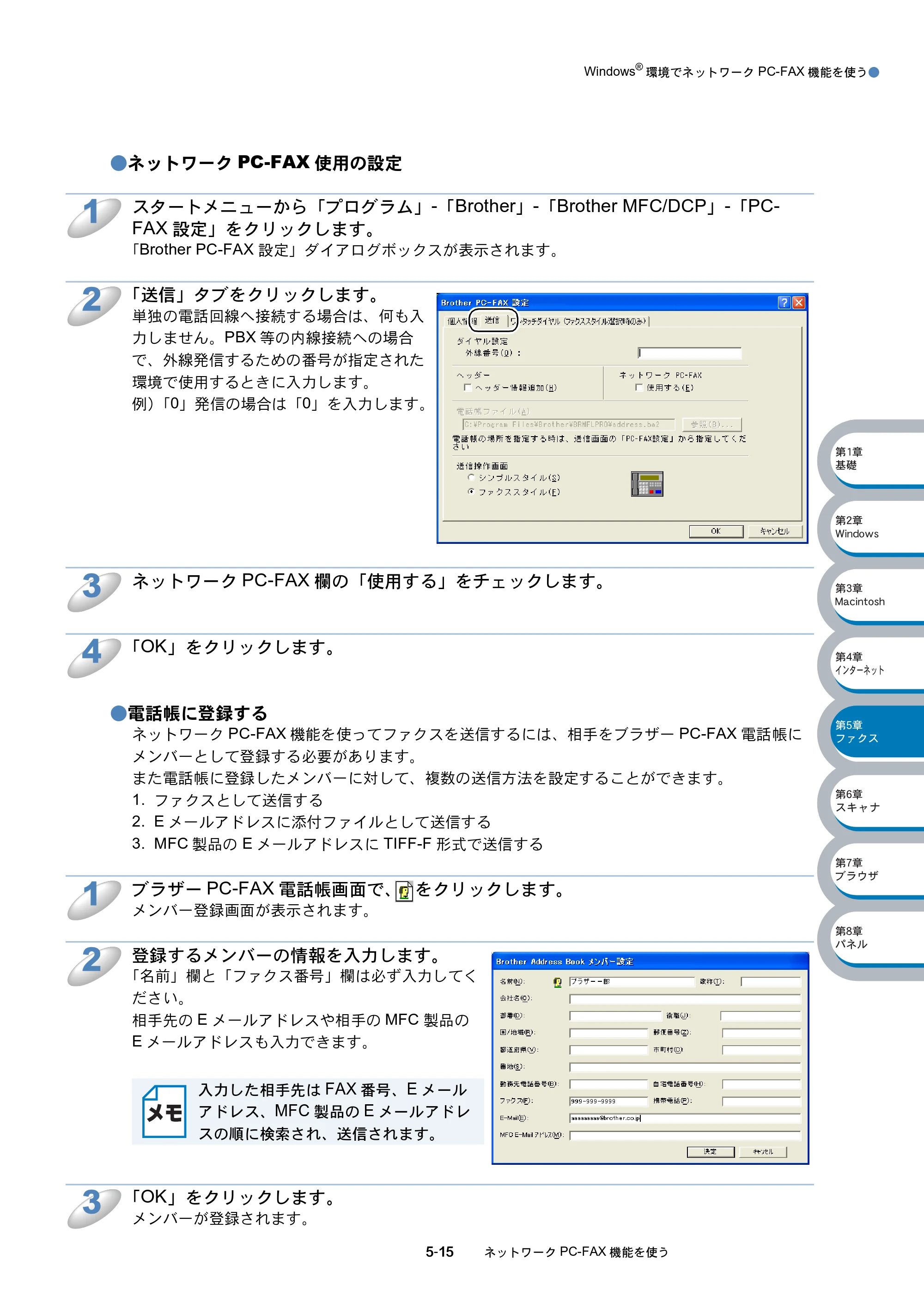Open the 個人情報 tab
The width and height of the screenshot is (924, 1308).
(x=462, y=321)
